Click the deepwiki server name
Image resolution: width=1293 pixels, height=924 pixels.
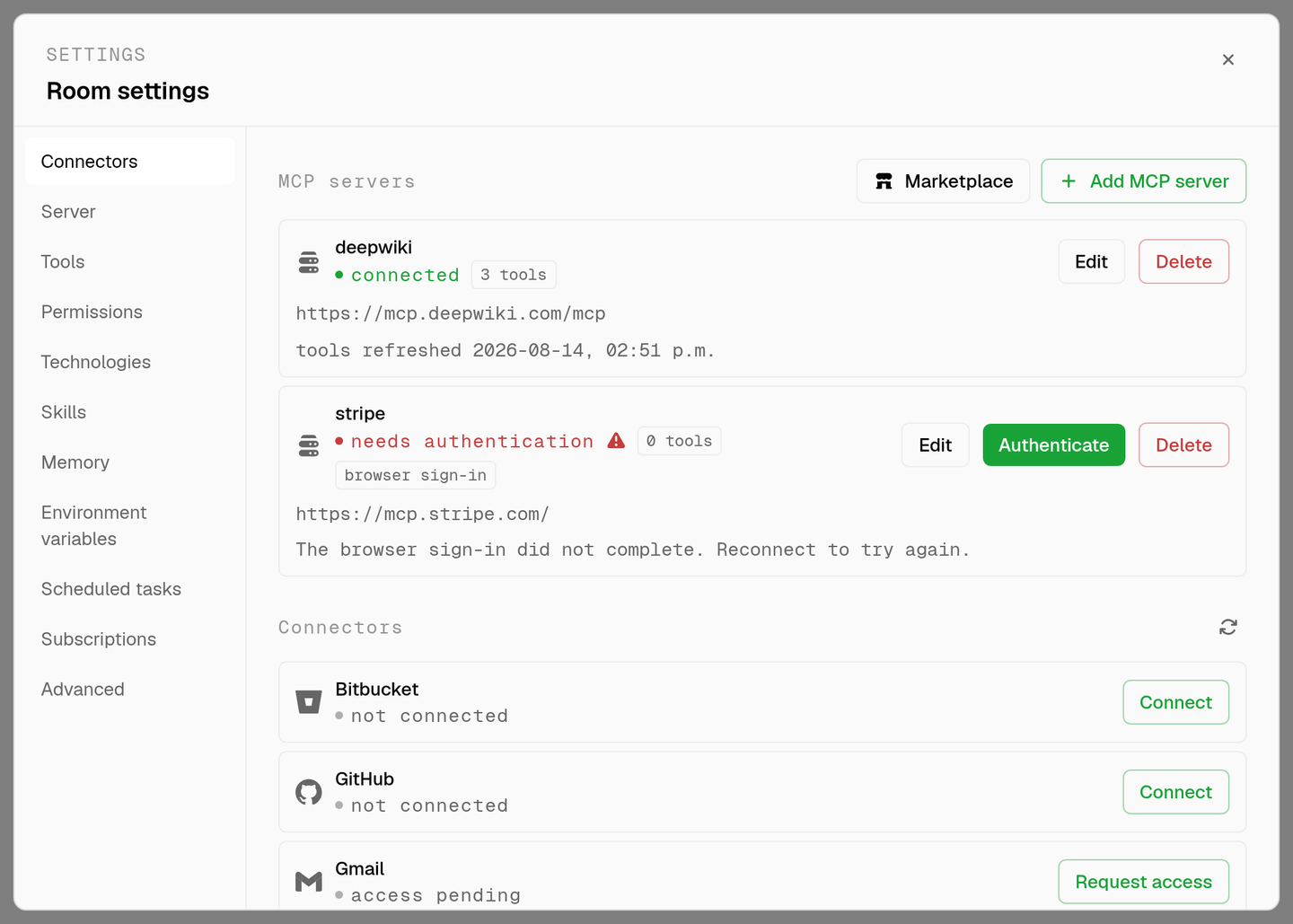coord(374,247)
